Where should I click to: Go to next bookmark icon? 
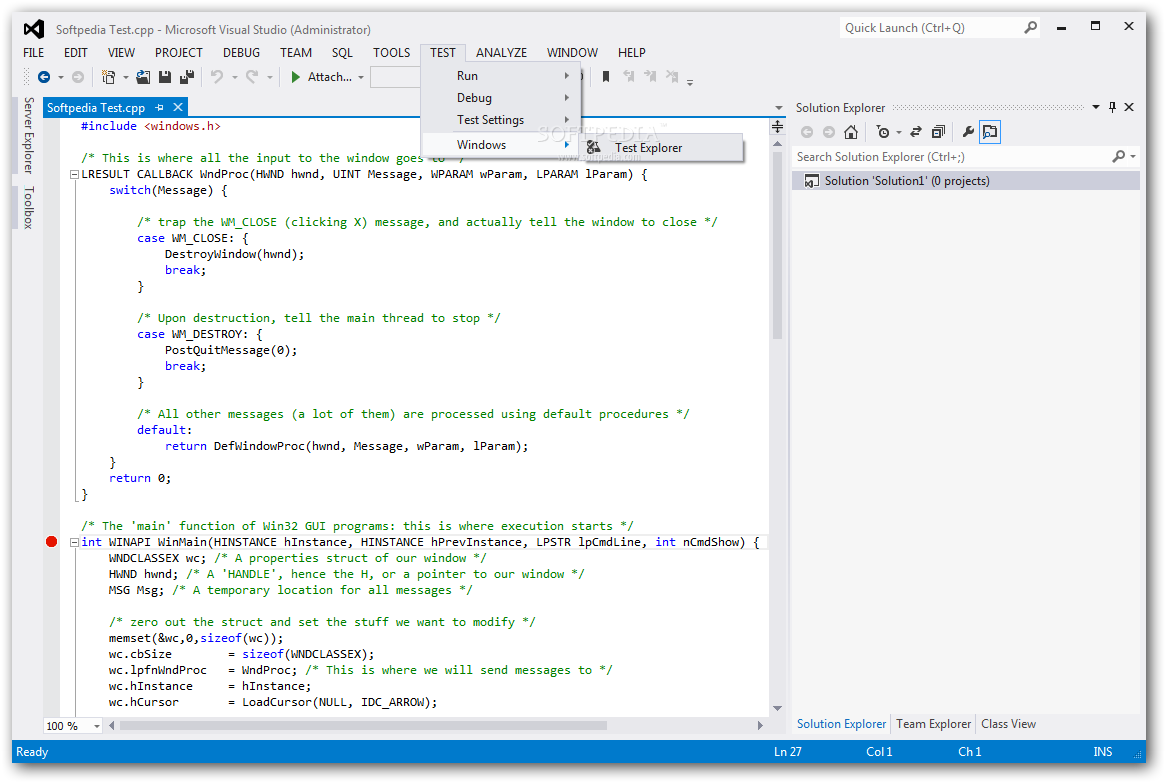651,77
